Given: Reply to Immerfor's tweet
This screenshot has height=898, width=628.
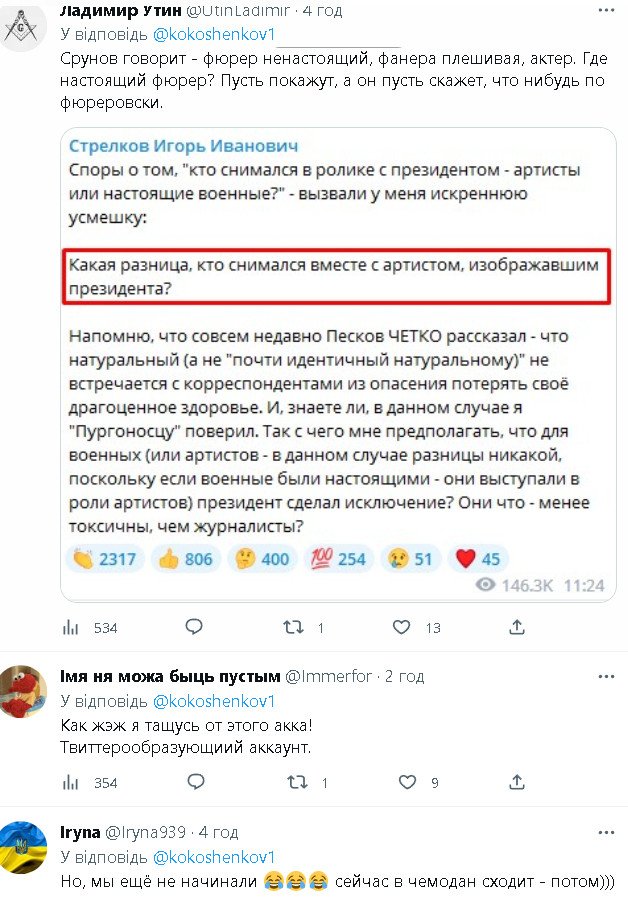Looking at the screenshot, I should (194, 783).
